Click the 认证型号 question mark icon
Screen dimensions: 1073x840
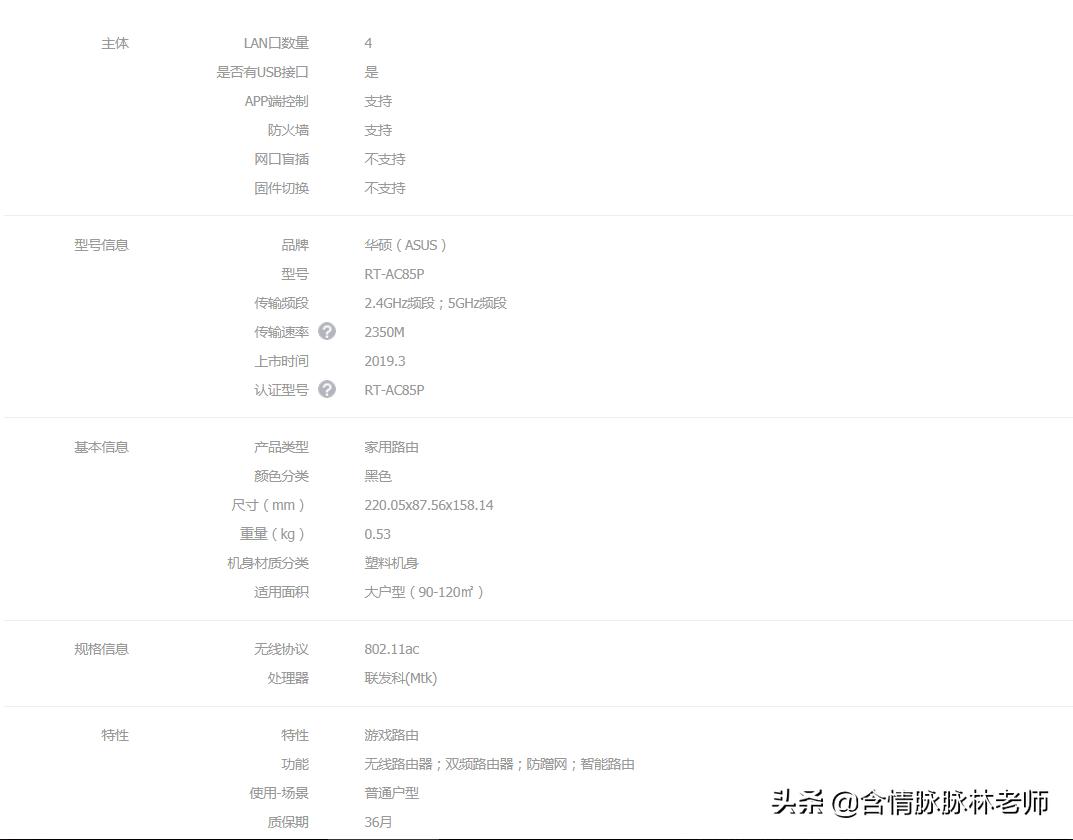(327, 390)
